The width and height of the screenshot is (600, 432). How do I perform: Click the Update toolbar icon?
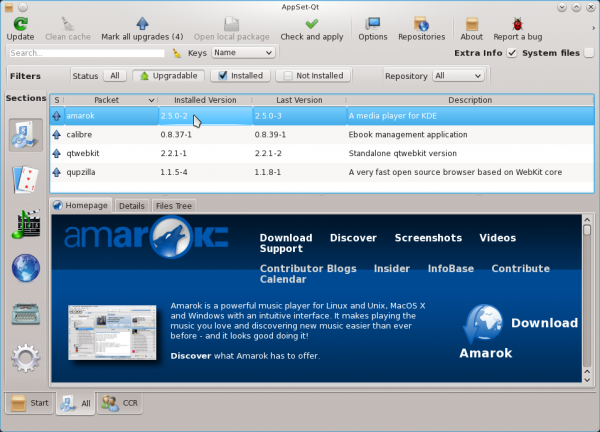click(20, 24)
